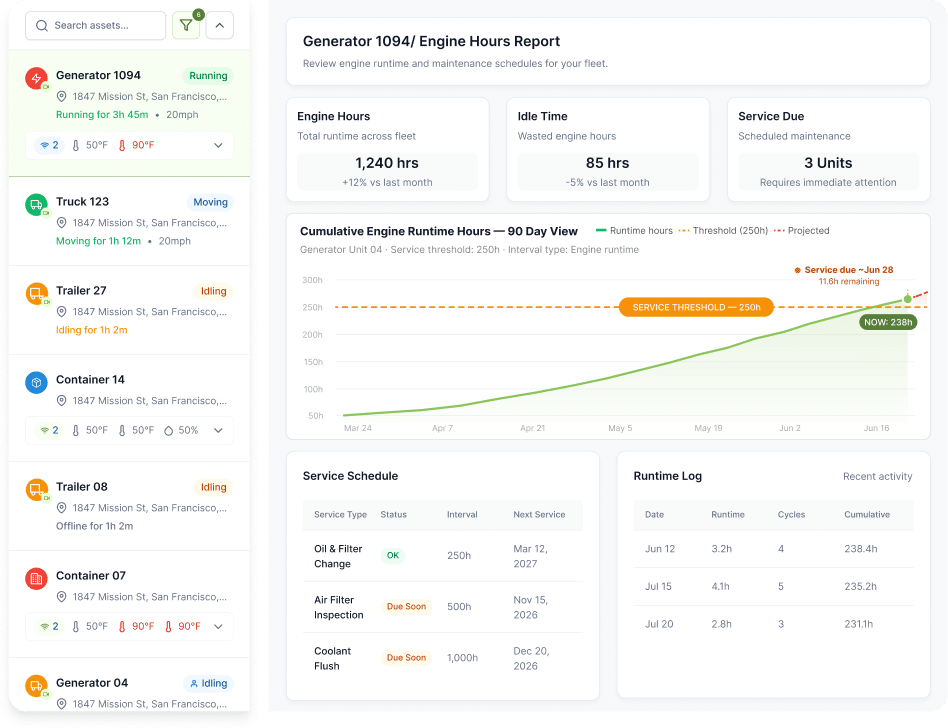Click the Runtime column header in Runtime Log
Viewport: 948px width, 728px height.
[728, 515]
